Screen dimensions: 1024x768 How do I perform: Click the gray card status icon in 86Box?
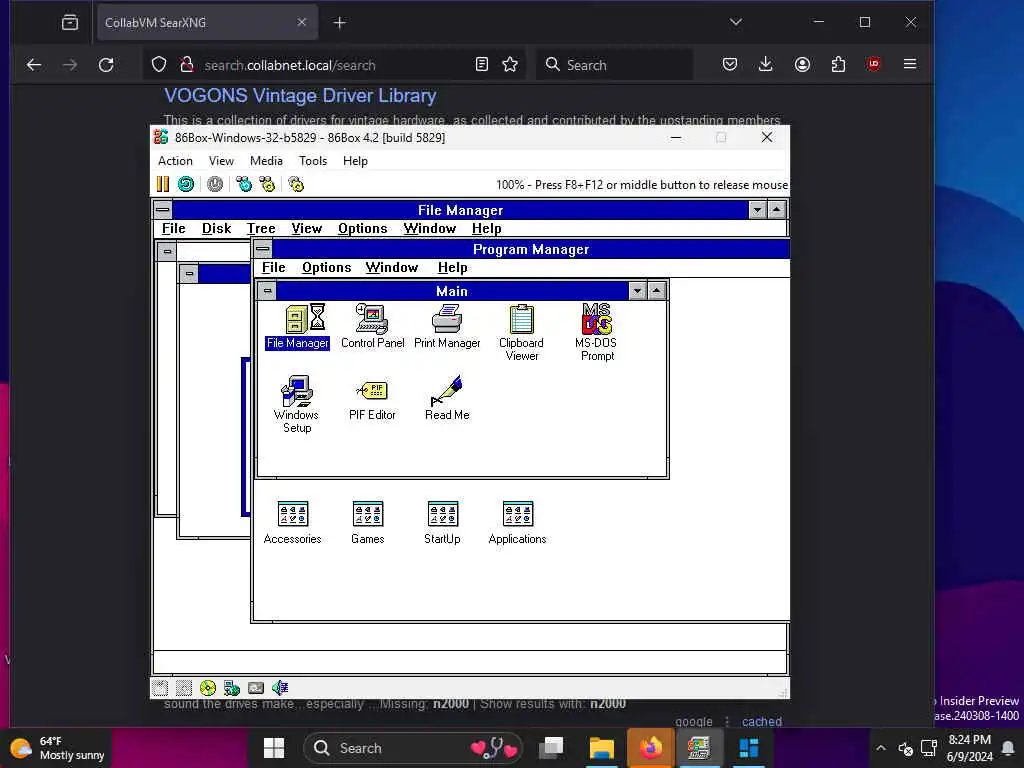point(256,688)
